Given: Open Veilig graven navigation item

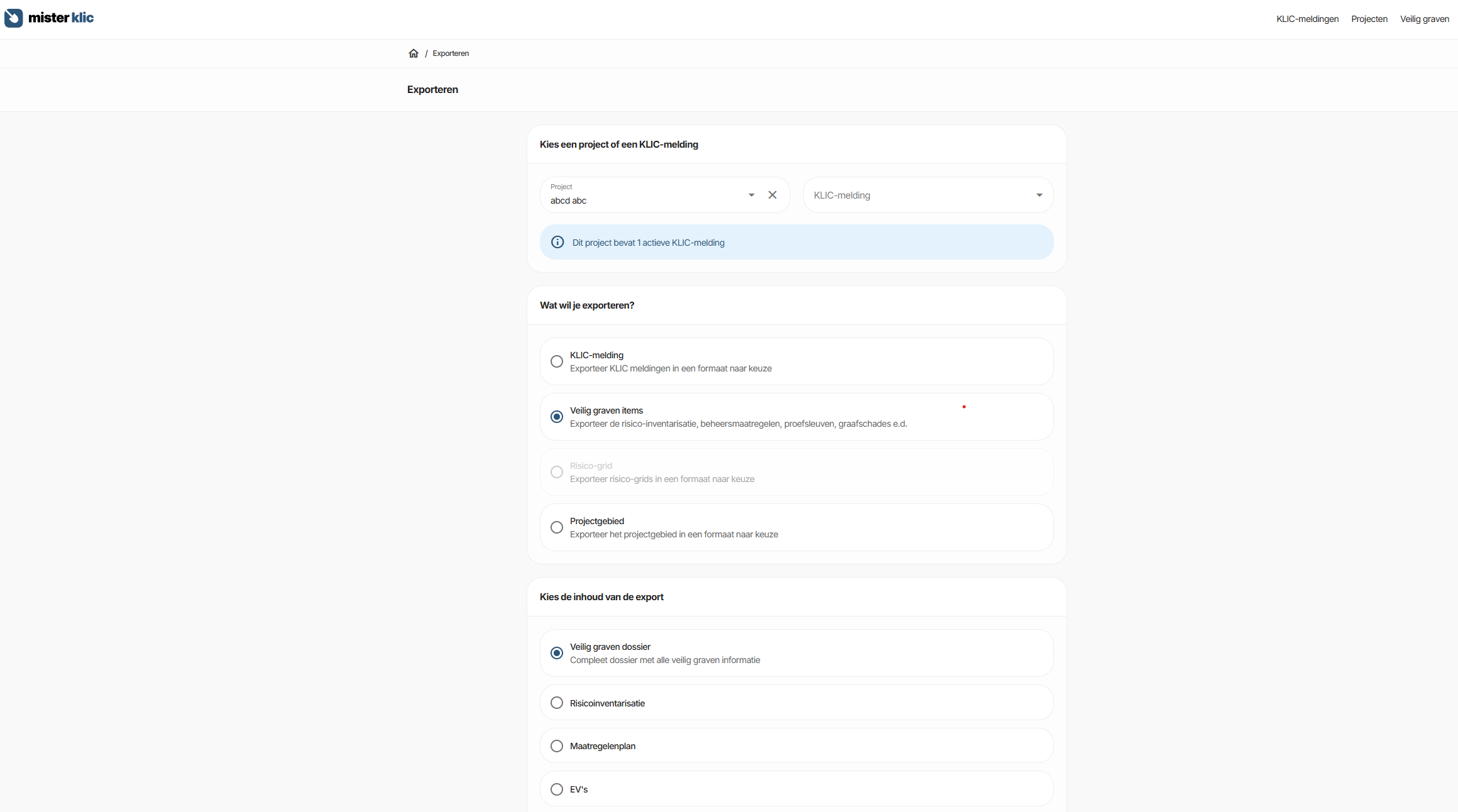Looking at the screenshot, I should tap(1424, 19).
